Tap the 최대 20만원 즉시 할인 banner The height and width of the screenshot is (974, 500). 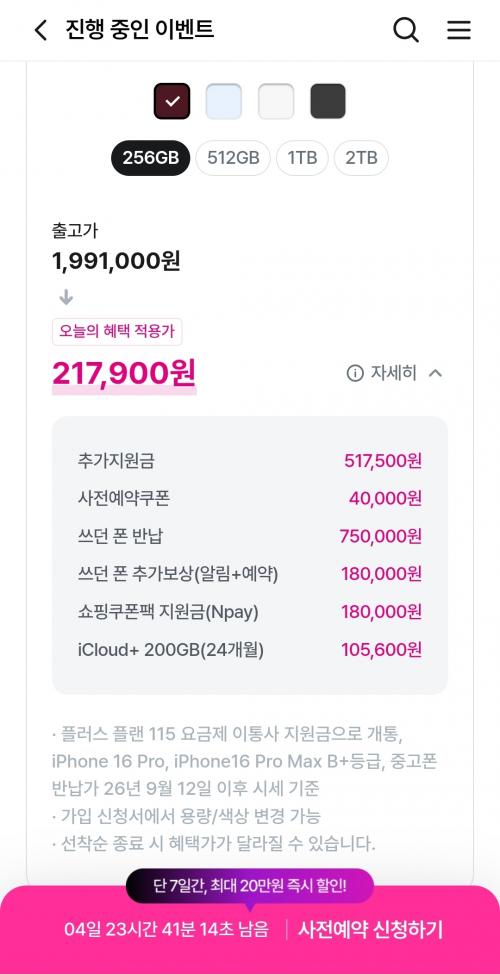coord(250,886)
